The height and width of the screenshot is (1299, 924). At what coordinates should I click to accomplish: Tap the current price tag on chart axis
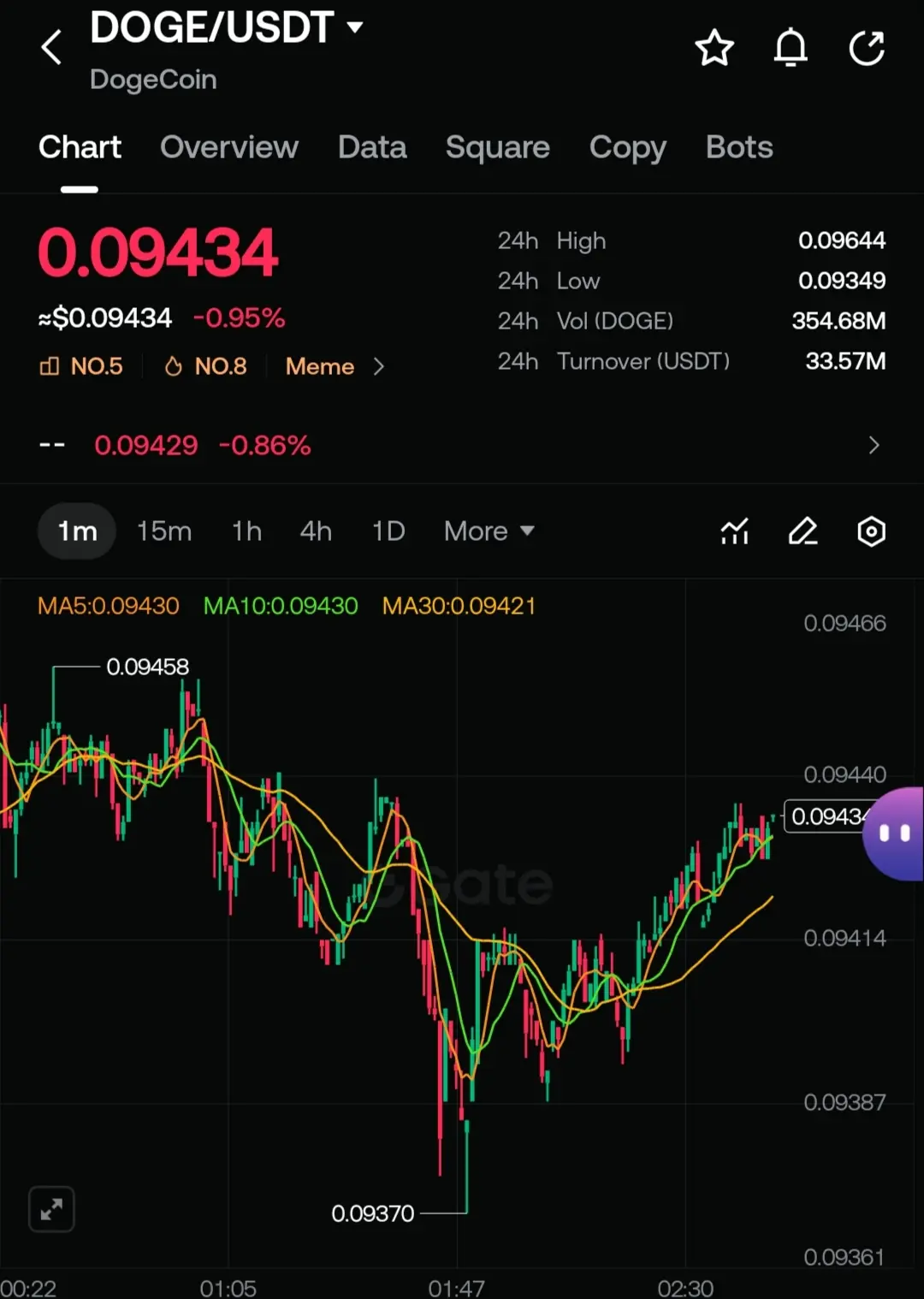[827, 816]
